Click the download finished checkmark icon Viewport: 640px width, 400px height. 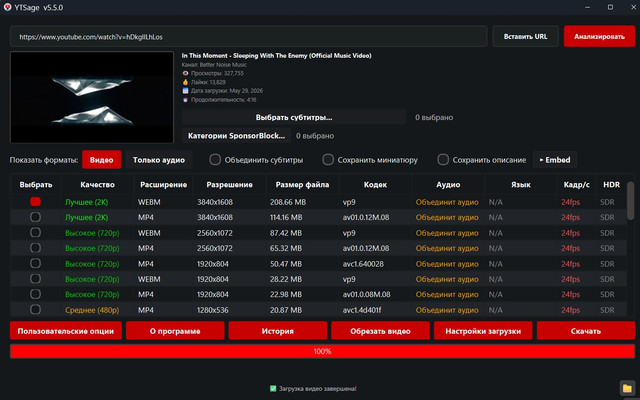pyautogui.click(x=273, y=389)
